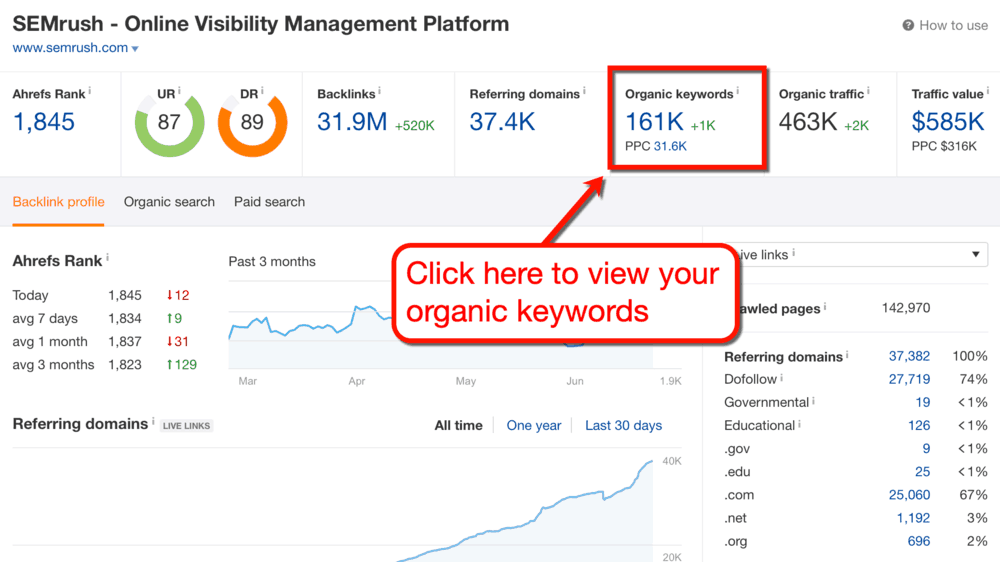Click the info icon beside Organic traffic
The height and width of the screenshot is (562, 1000).
coord(868,91)
